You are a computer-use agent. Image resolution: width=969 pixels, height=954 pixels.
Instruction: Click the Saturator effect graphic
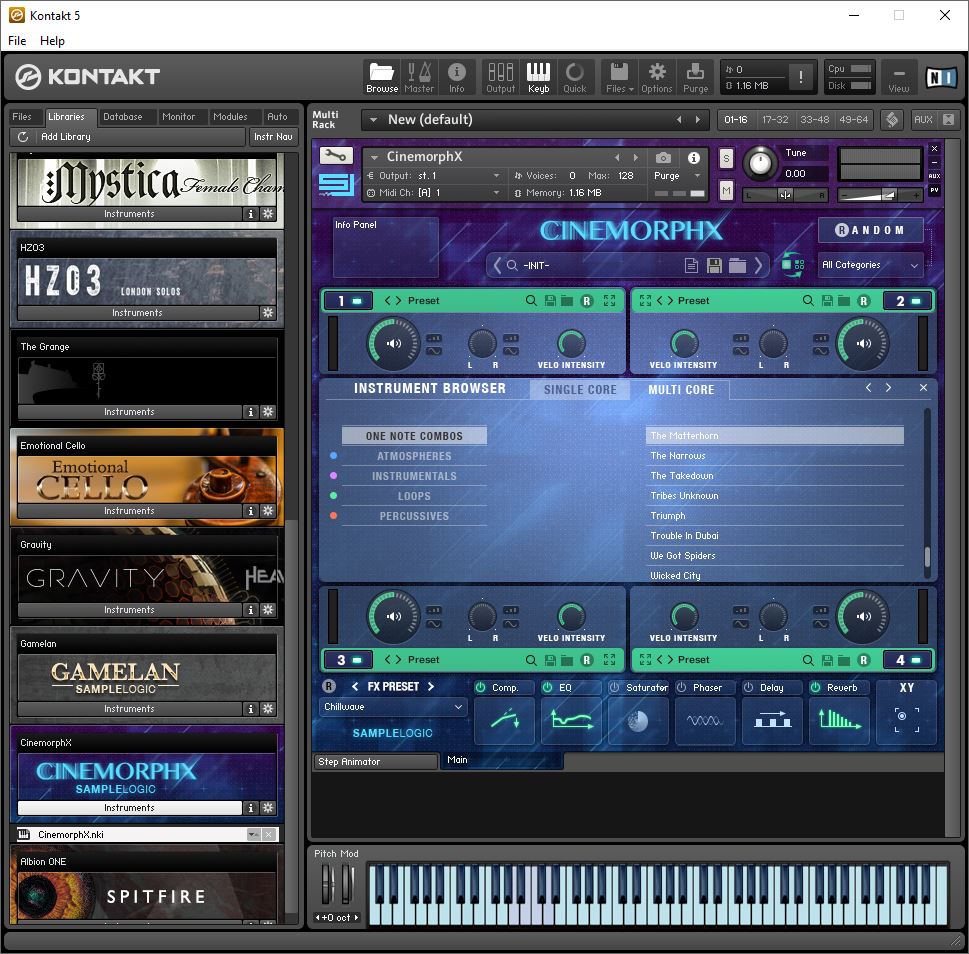point(638,720)
